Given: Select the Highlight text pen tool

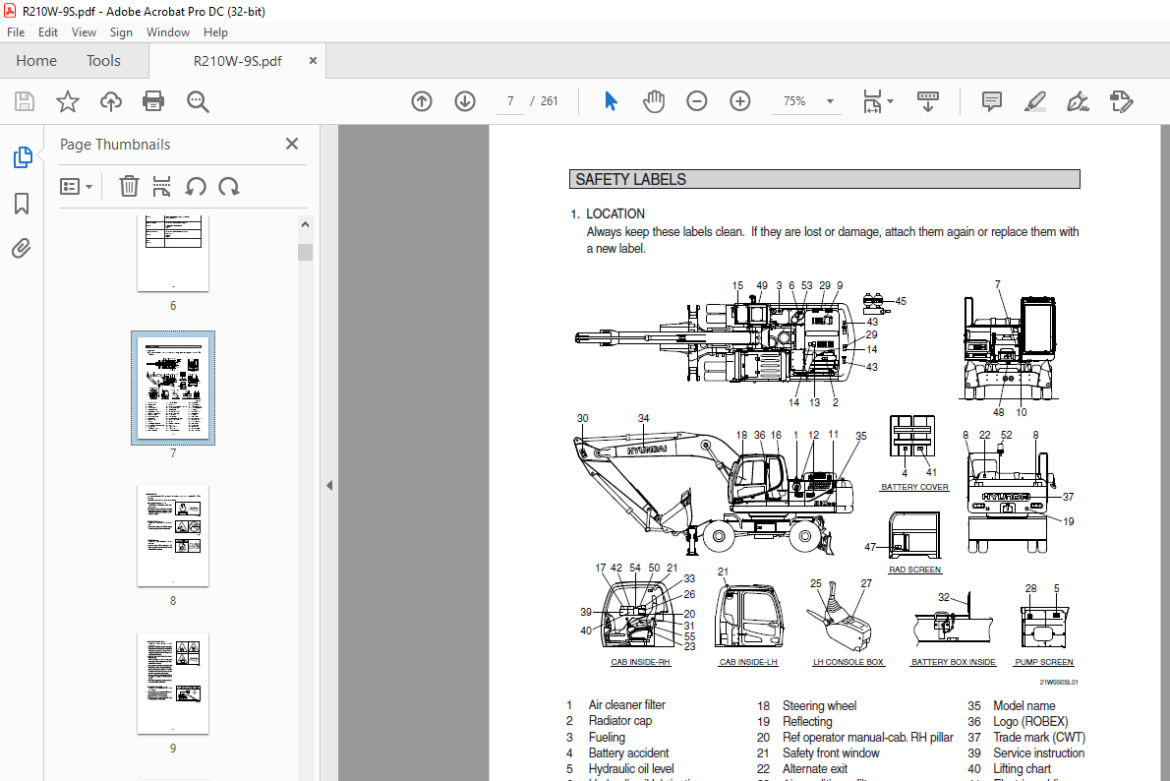Looking at the screenshot, I should click(x=1035, y=101).
